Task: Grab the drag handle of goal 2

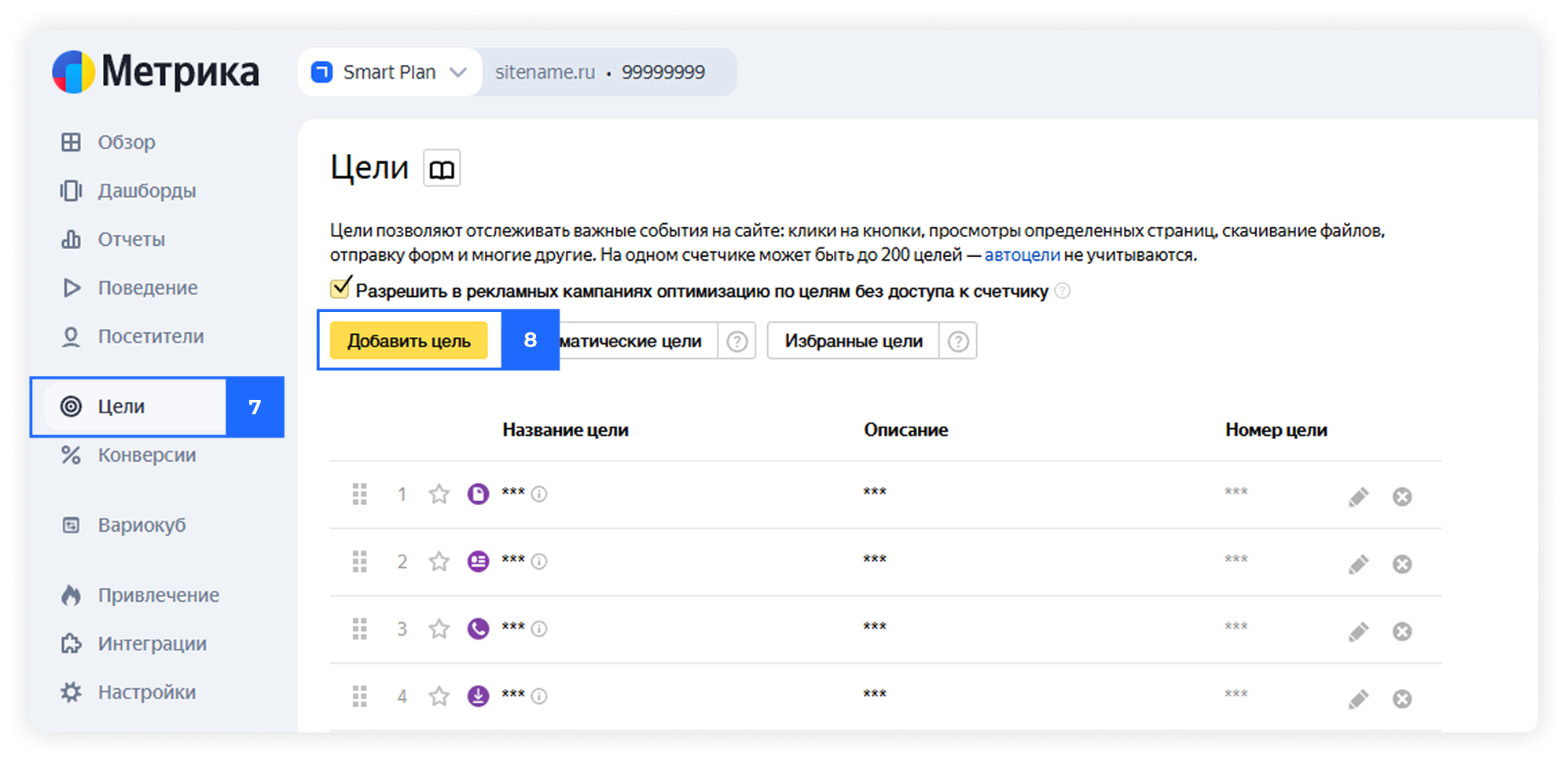Action: pyautogui.click(x=360, y=562)
